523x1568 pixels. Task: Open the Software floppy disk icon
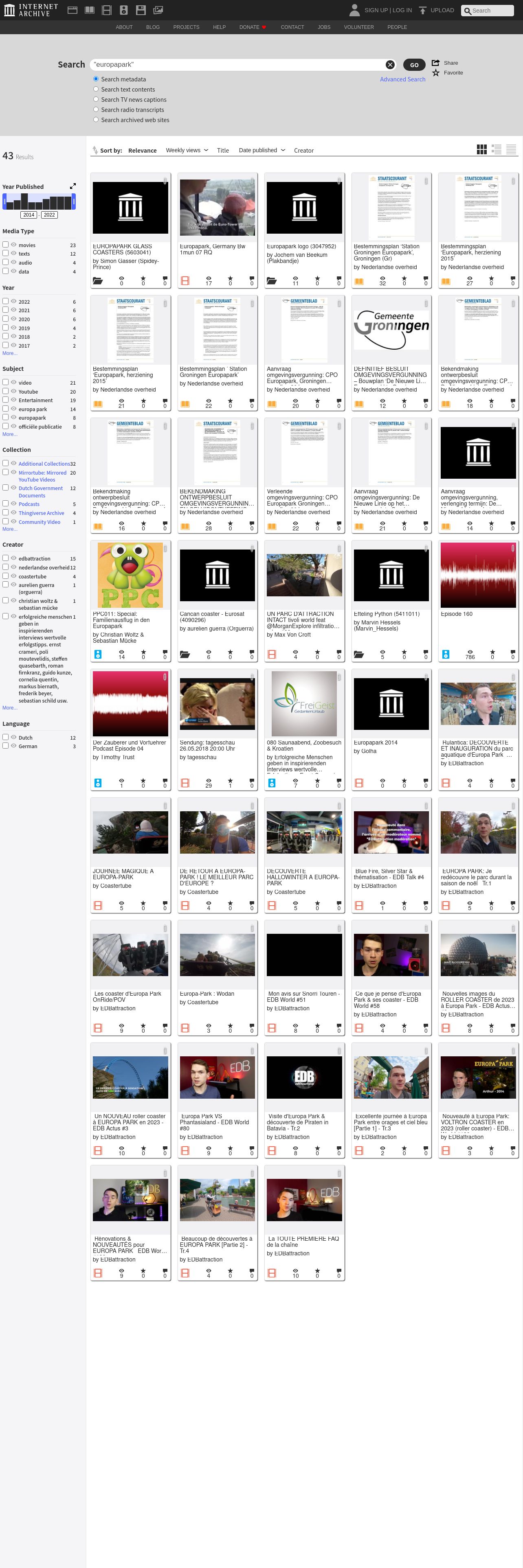tap(141, 10)
